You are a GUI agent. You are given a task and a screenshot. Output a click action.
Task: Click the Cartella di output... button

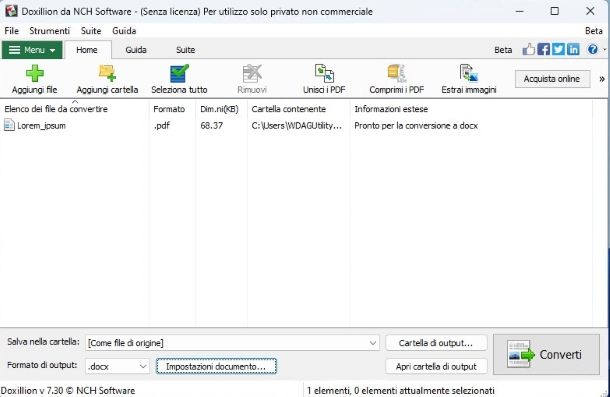click(436, 343)
